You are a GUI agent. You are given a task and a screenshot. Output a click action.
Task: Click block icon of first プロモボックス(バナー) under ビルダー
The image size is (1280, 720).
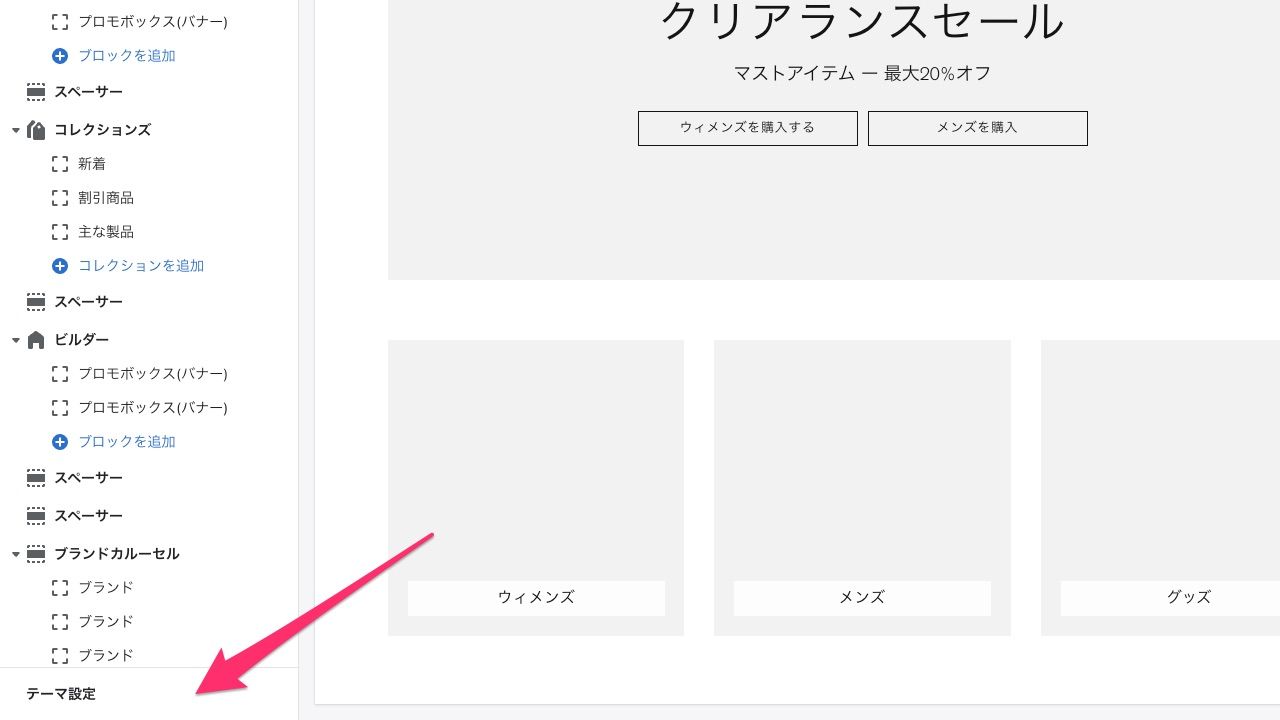point(60,374)
